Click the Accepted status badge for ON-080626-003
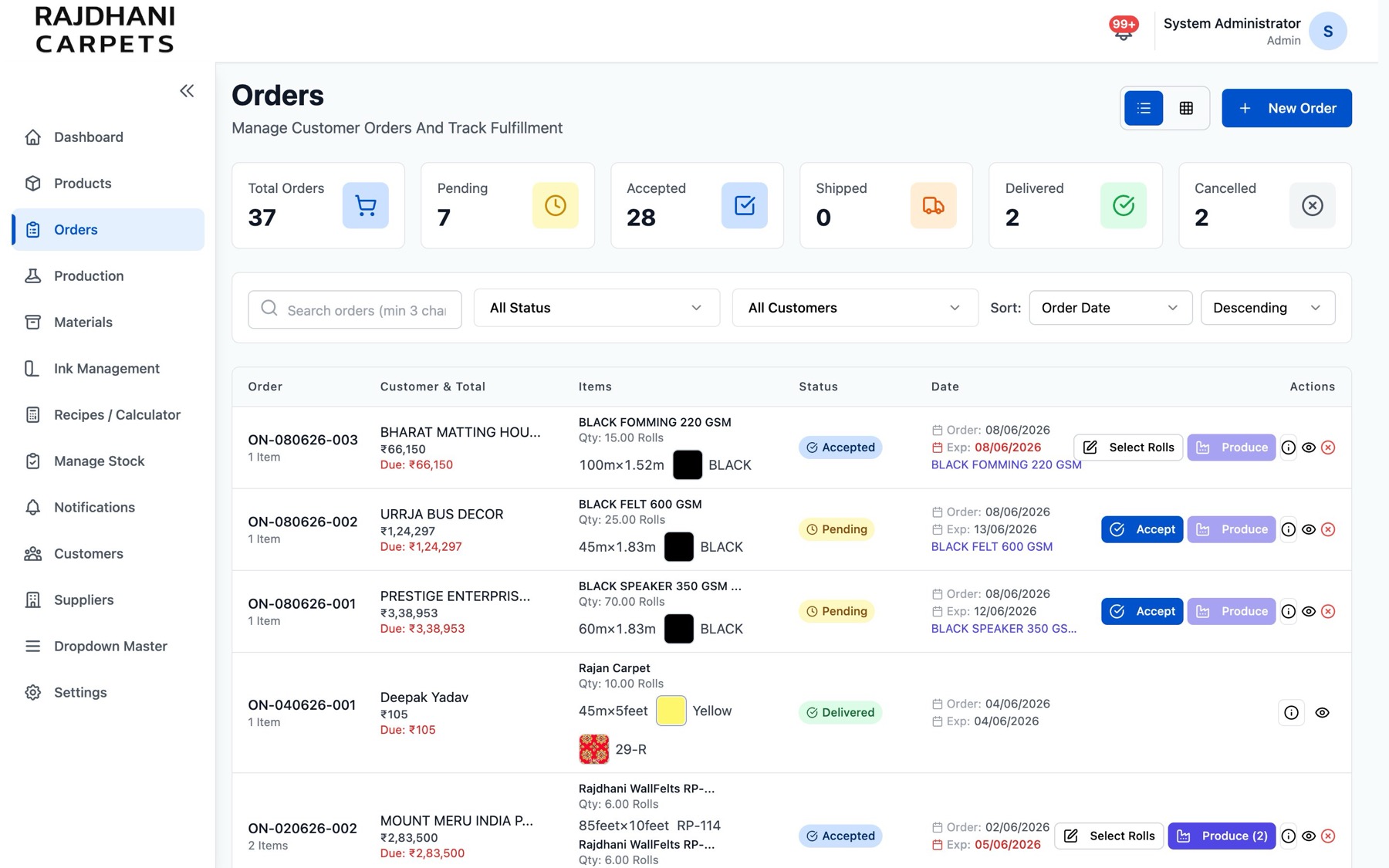 point(840,448)
